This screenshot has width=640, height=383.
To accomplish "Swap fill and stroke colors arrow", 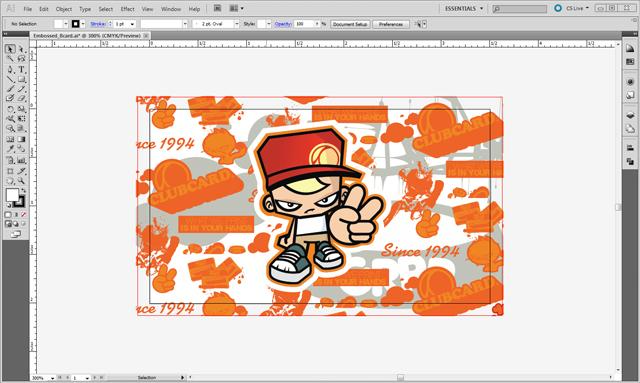I will pyautogui.click(x=23, y=191).
